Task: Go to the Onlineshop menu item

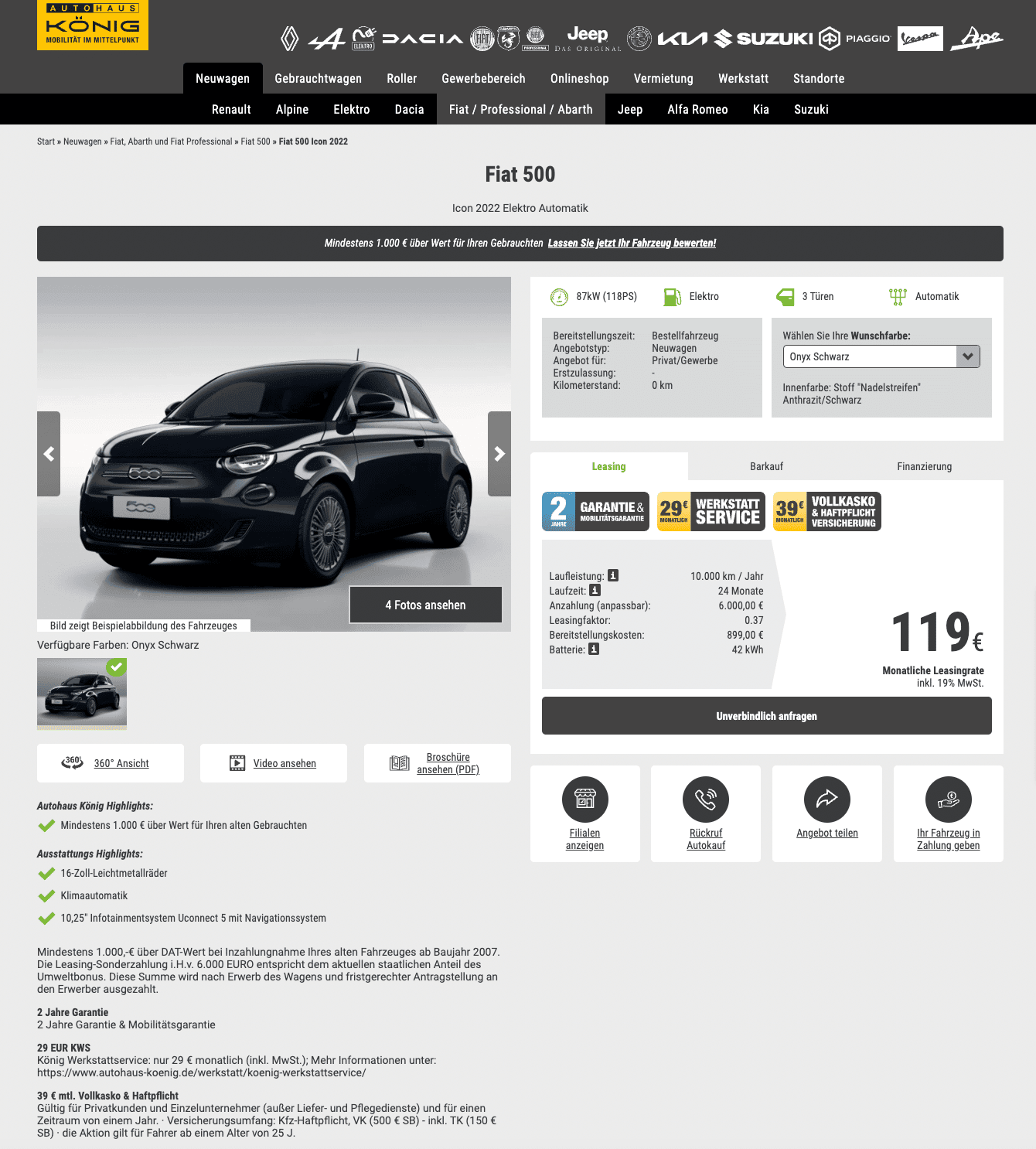Action: click(580, 78)
